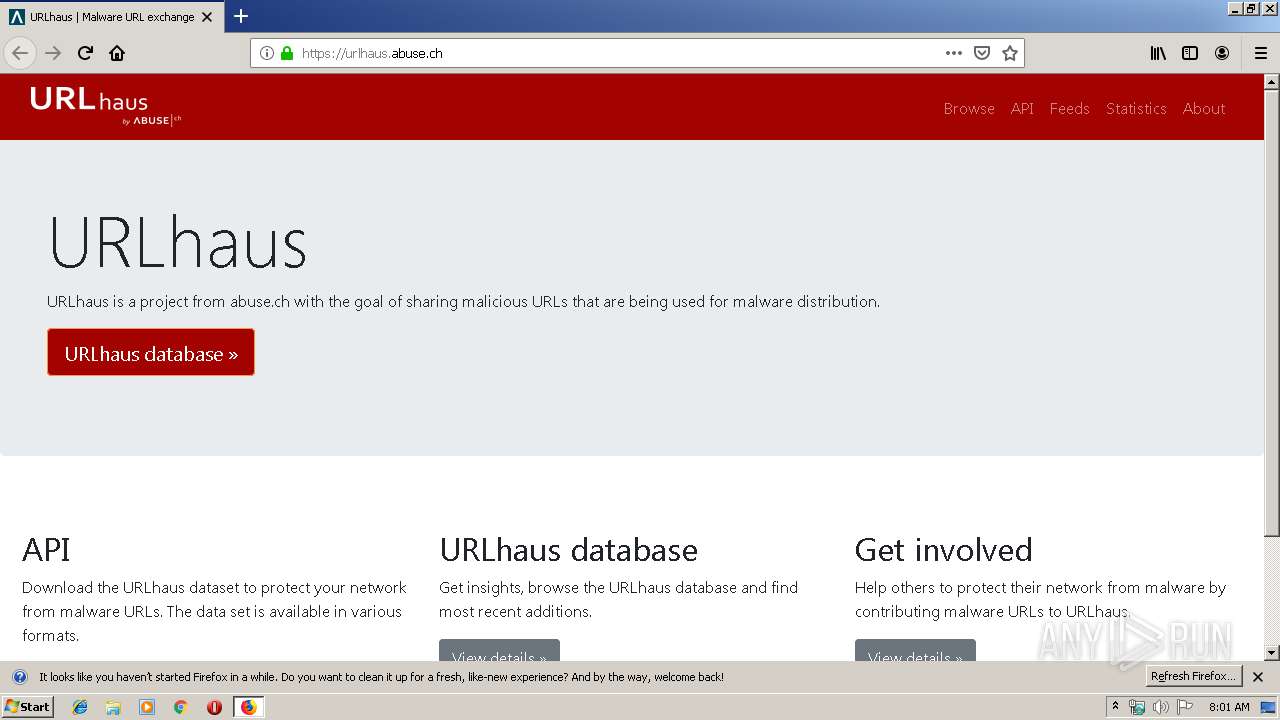Open the Statistics navigation link
Viewport: 1280px width, 720px height.
[1136, 108]
